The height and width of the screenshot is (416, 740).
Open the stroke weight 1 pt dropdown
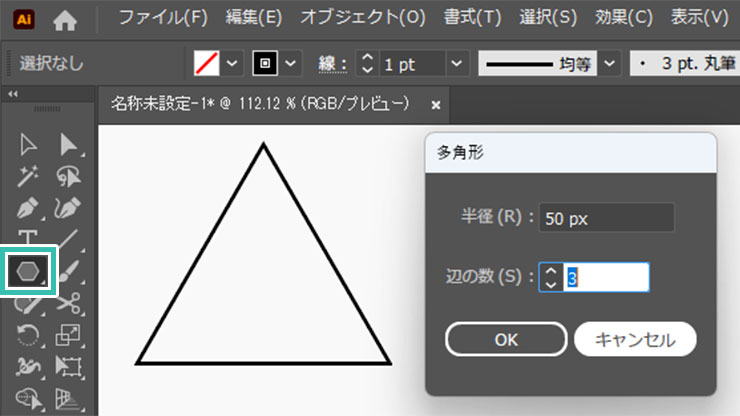pos(457,63)
